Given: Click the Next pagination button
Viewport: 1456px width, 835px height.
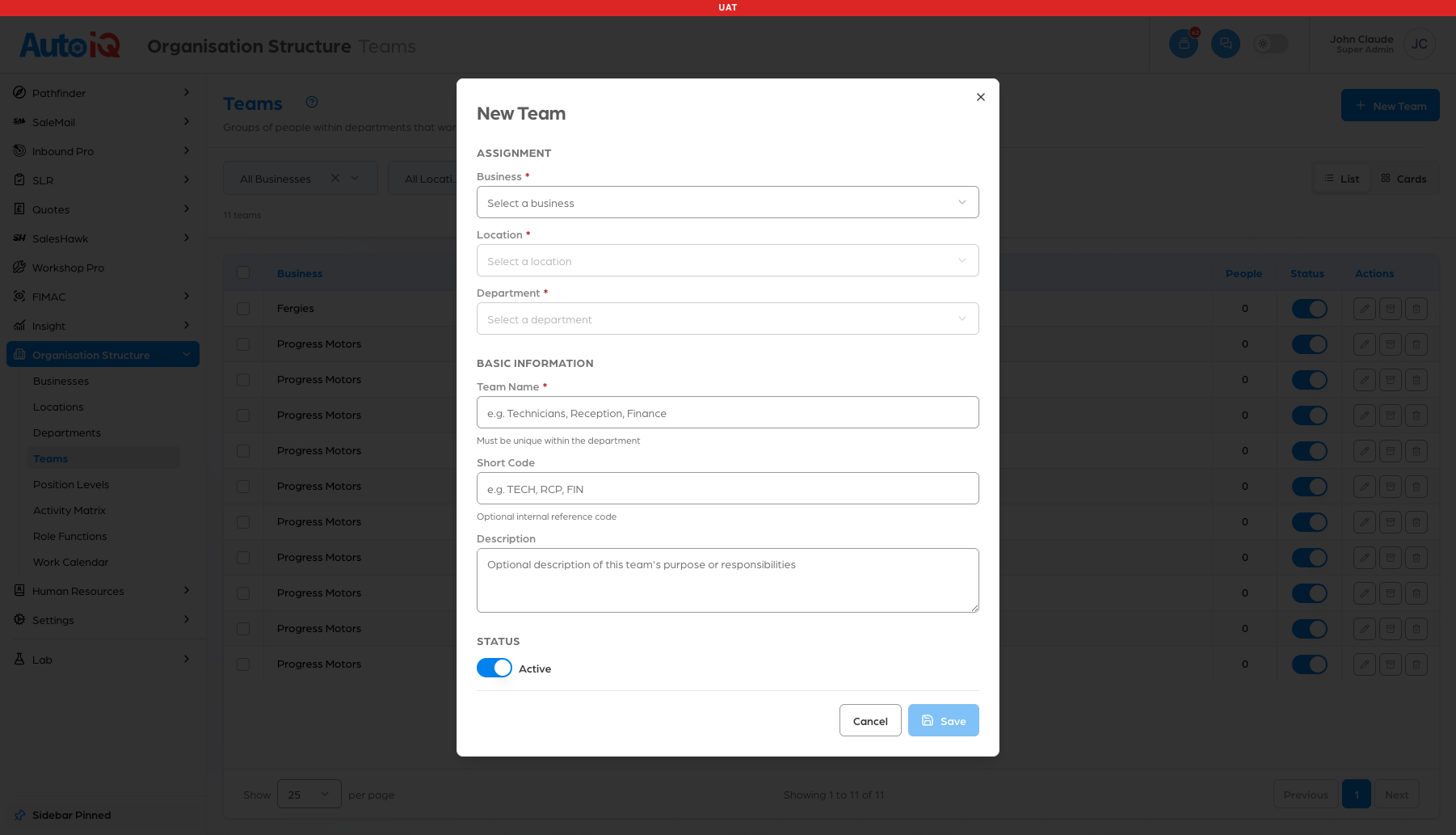Looking at the screenshot, I should pos(1397,795).
